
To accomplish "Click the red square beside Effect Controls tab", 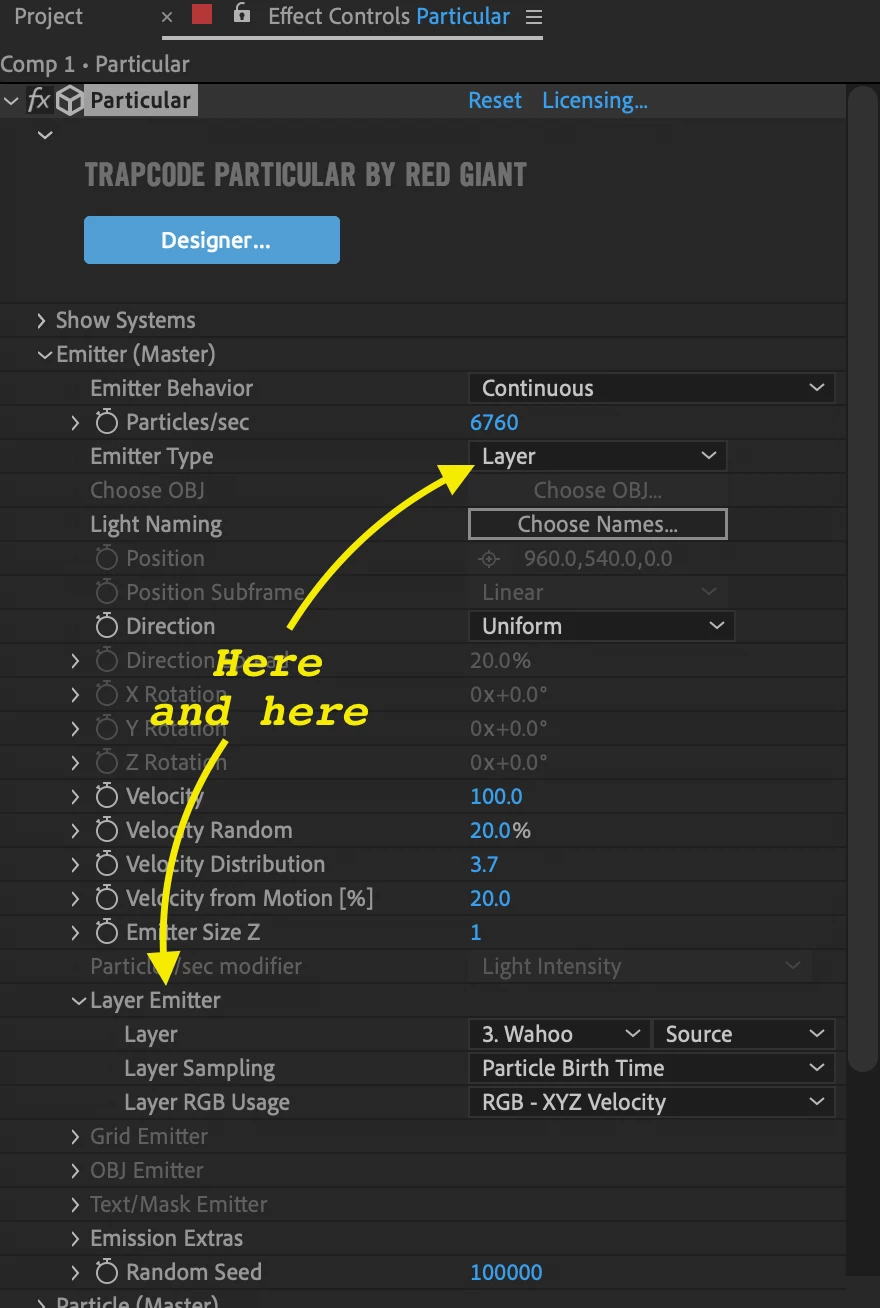I will (202, 15).
